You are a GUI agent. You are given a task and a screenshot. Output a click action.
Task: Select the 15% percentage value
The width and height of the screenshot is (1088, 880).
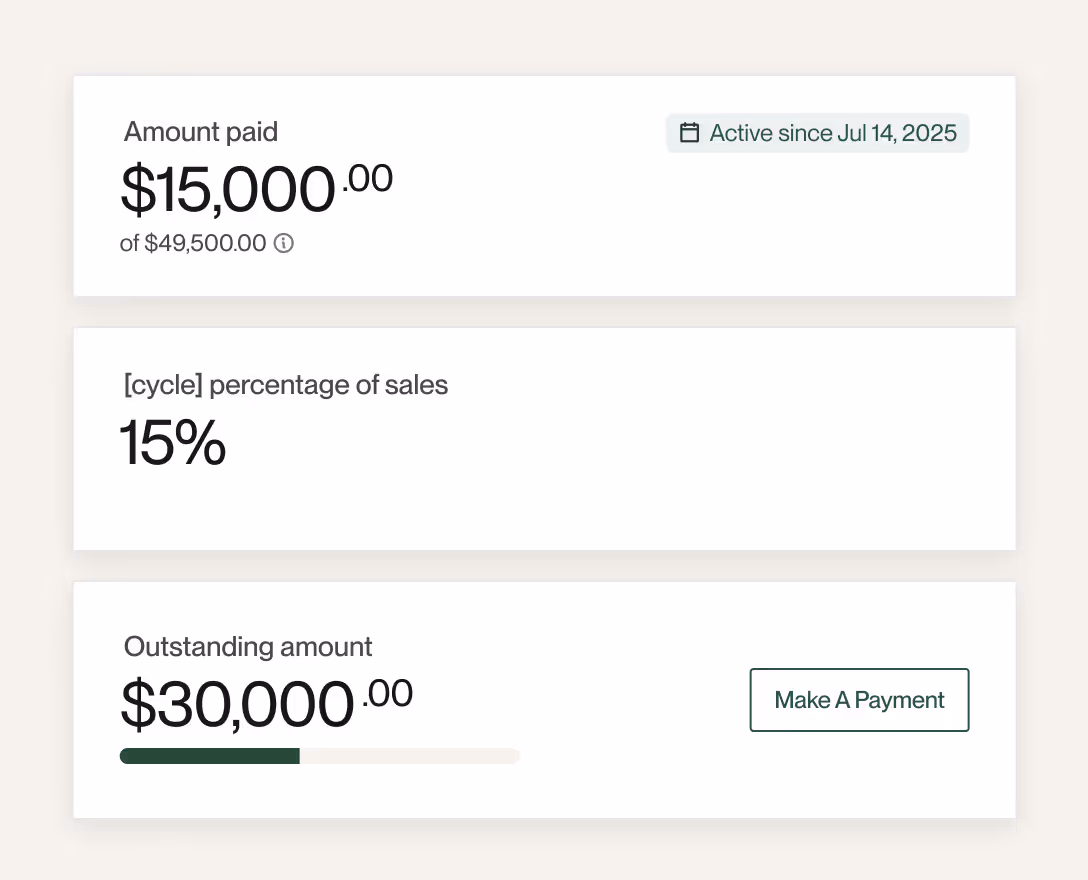[173, 443]
